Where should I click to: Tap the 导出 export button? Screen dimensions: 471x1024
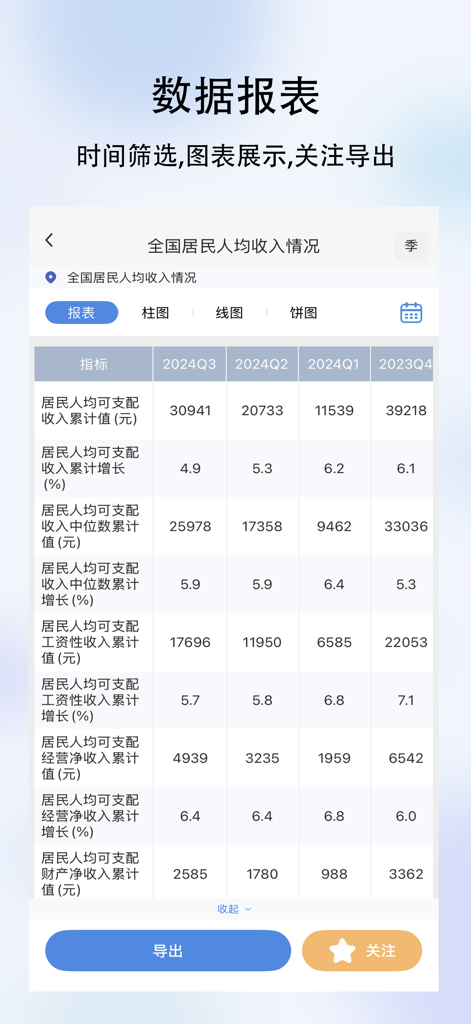(168, 951)
